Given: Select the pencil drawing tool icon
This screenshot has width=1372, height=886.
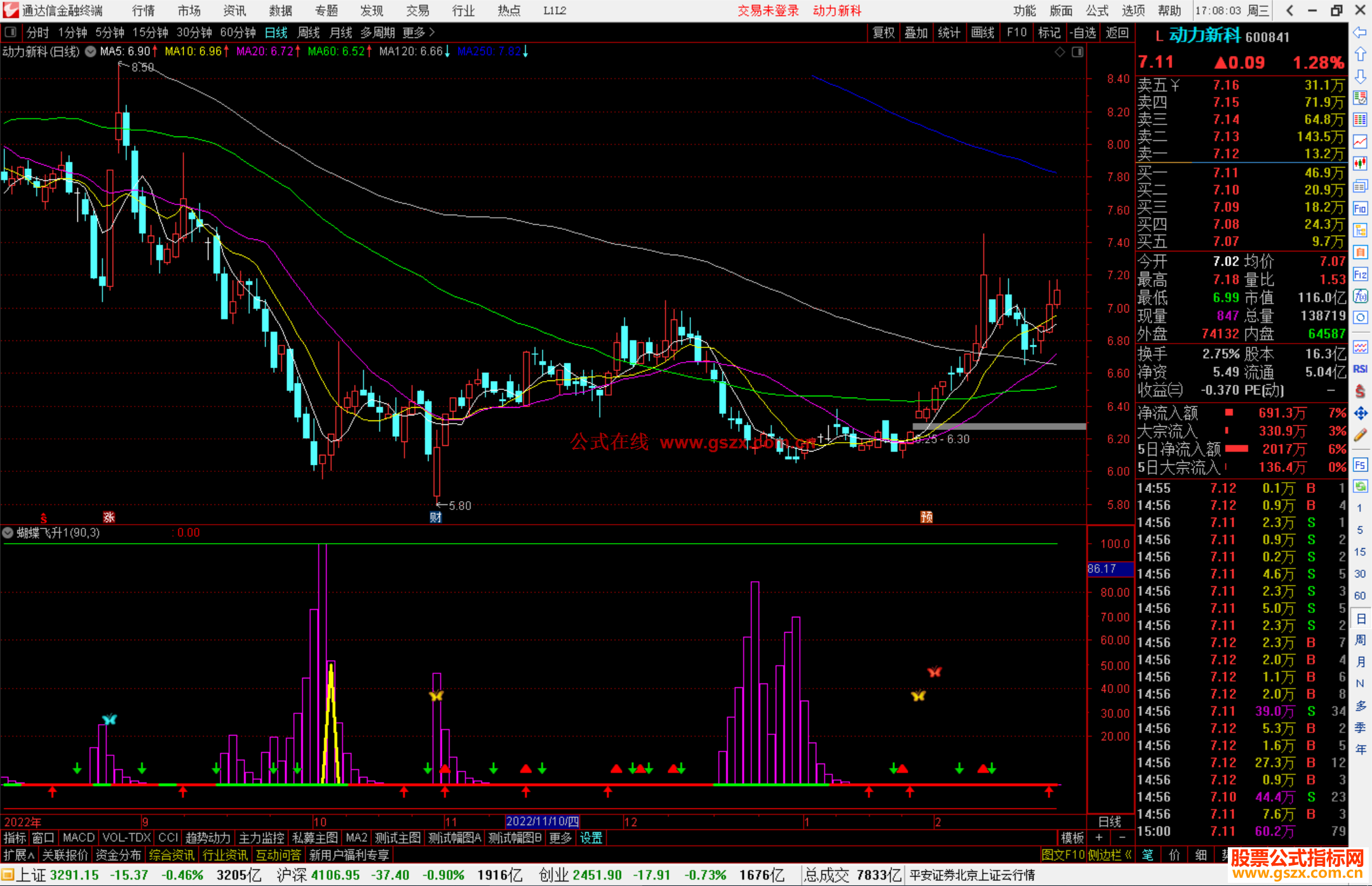Looking at the screenshot, I should click(1360, 436).
